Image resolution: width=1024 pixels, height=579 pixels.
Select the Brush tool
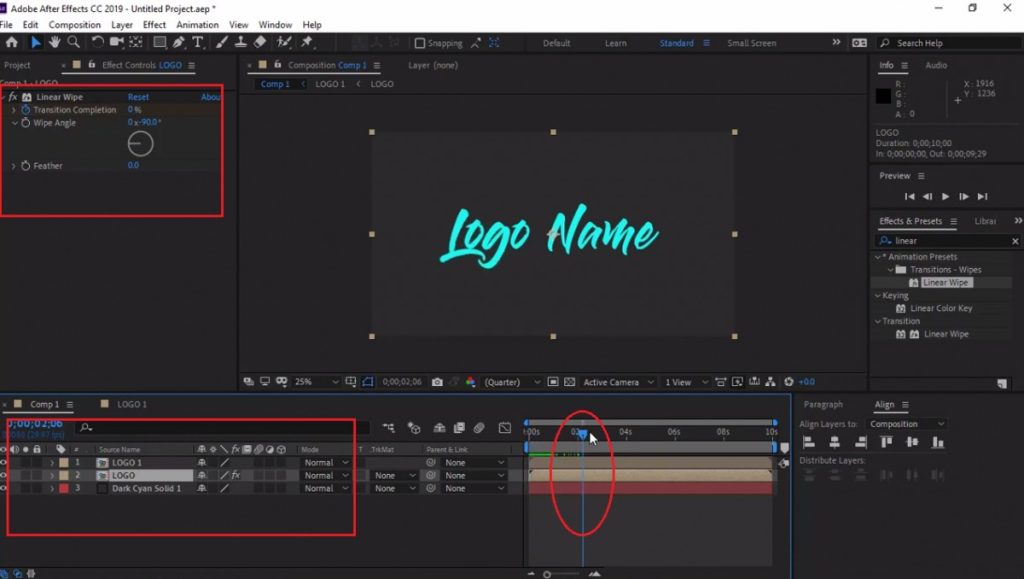point(219,42)
